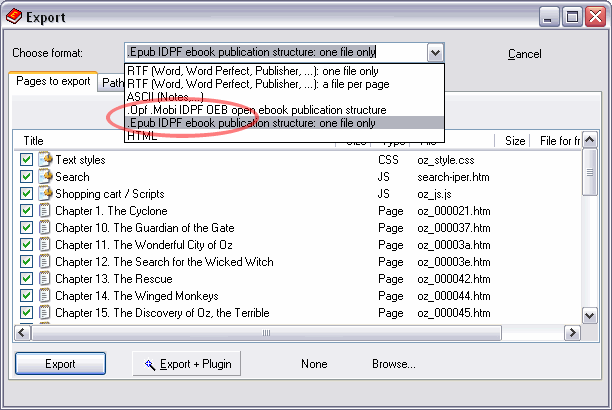
Task: Click the page icon for Chapter 11
Action: click(x=45, y=244)
